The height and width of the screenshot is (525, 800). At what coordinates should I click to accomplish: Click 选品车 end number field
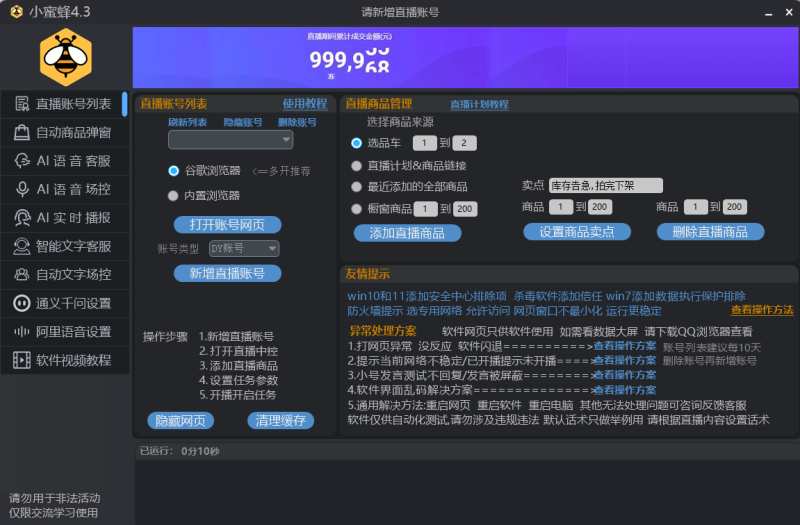[464, 143]
